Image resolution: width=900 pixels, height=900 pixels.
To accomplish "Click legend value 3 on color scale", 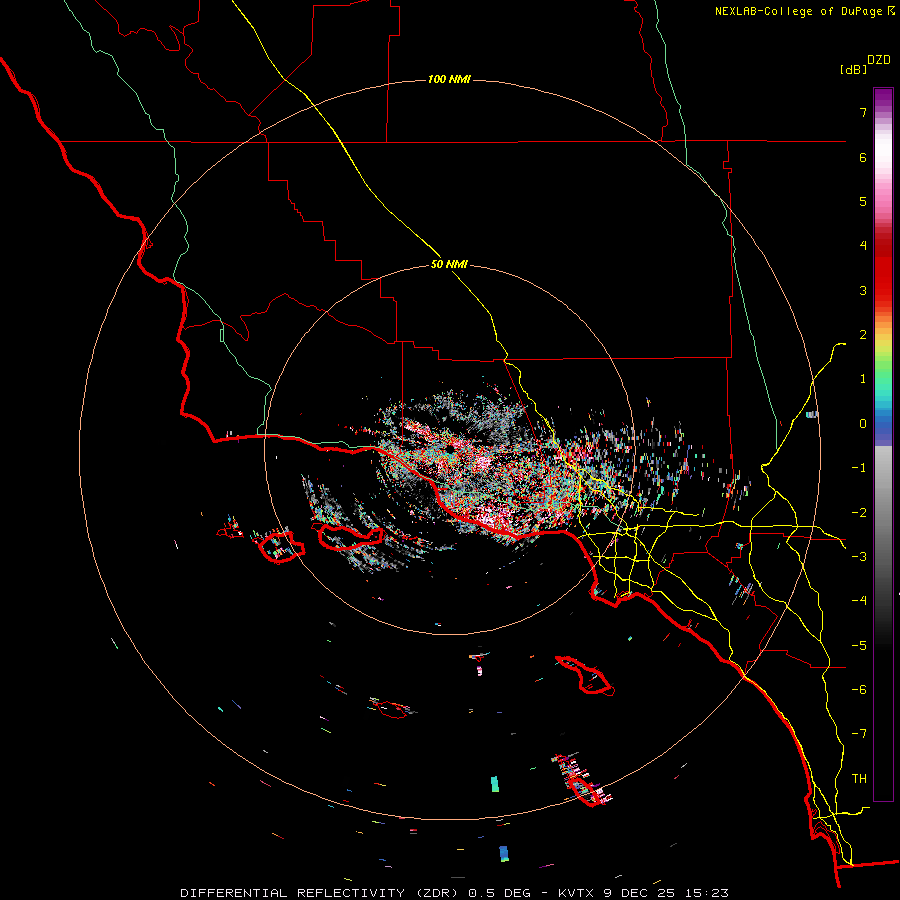I will pyautogui.click(x=863, y=290).
